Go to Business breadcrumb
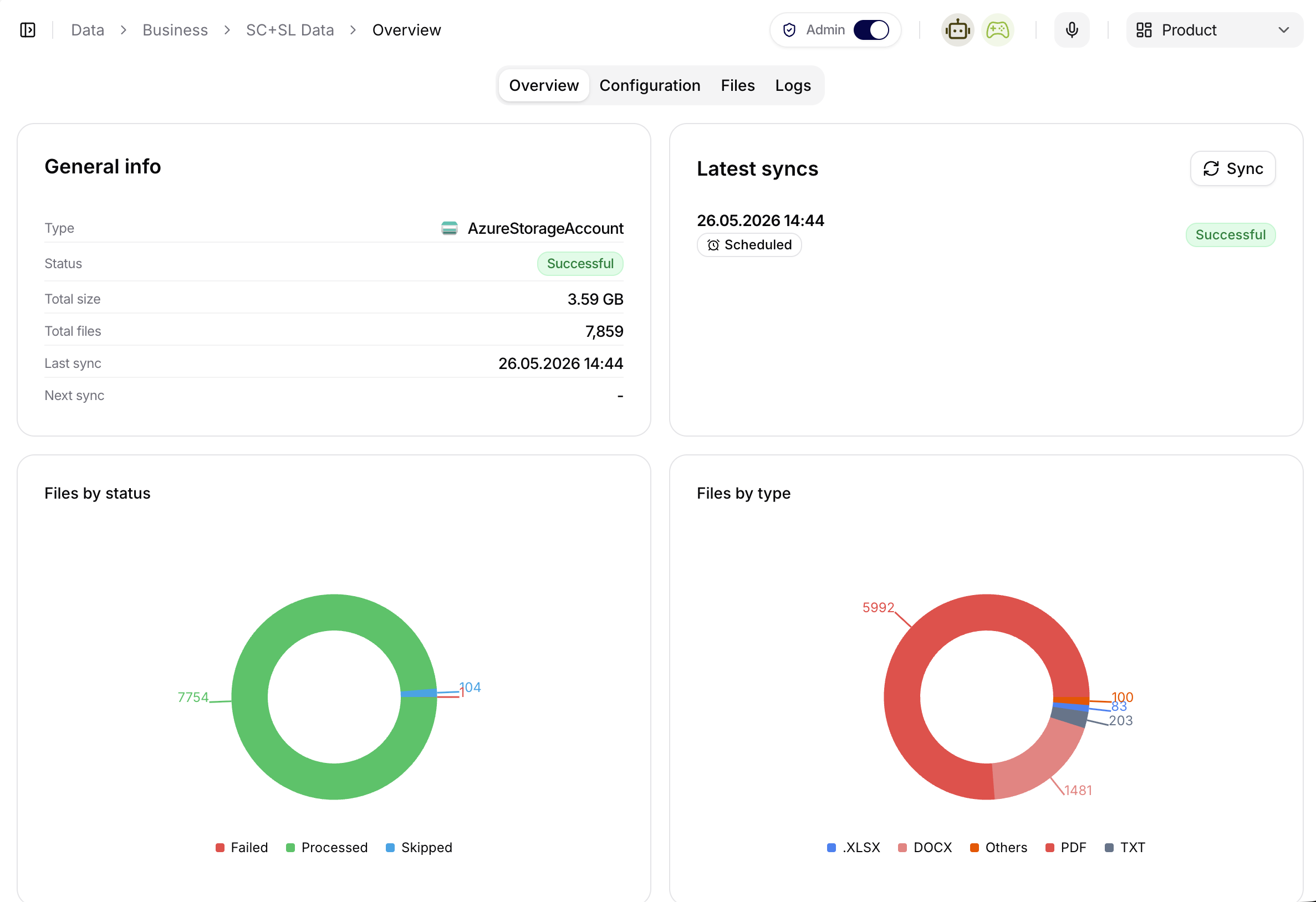The width and height of the screenshot is (1316, 902). [175, 30]
